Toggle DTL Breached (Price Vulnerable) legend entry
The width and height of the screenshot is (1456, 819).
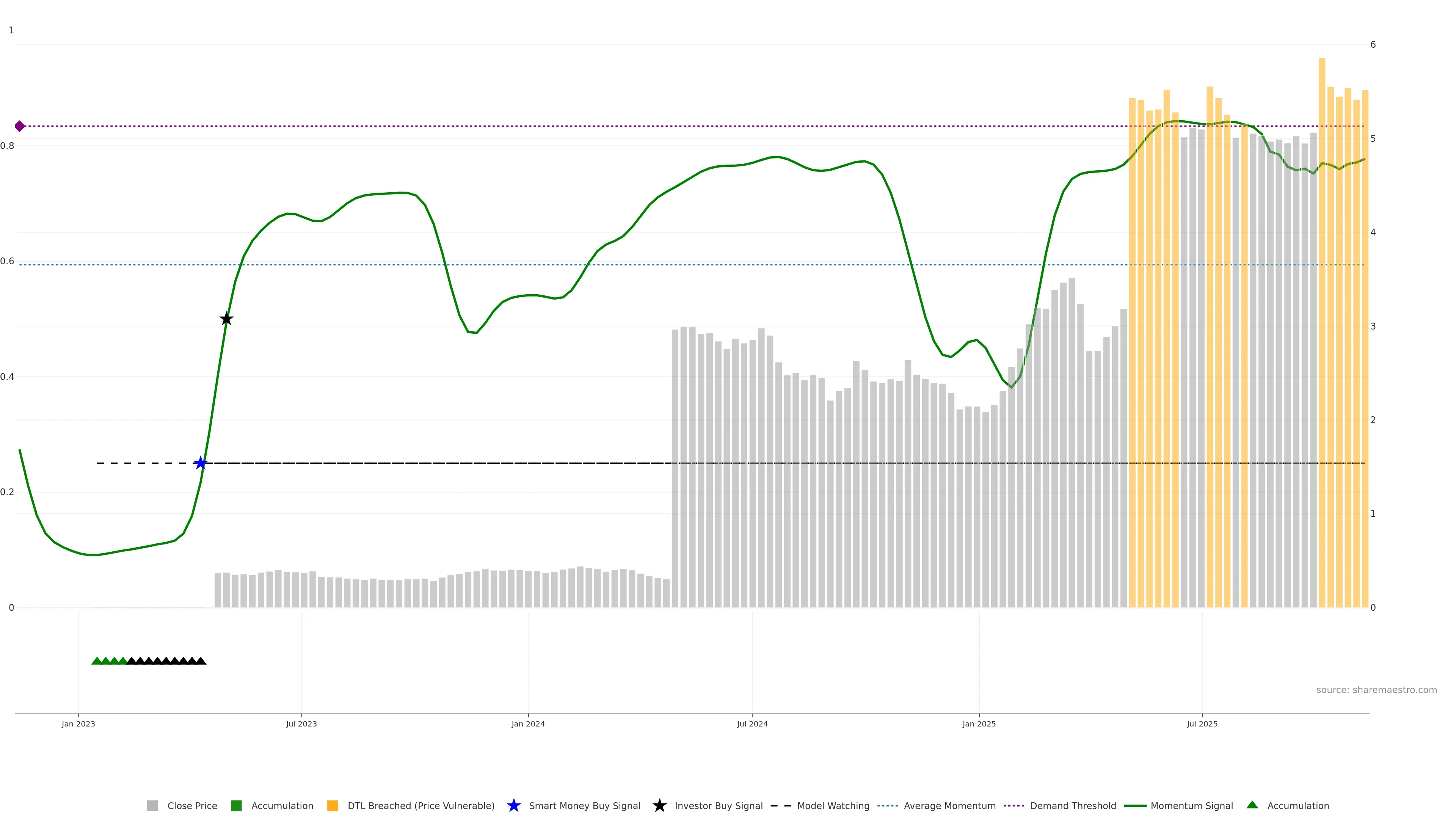pyautogui.click(x=420, y=806)
